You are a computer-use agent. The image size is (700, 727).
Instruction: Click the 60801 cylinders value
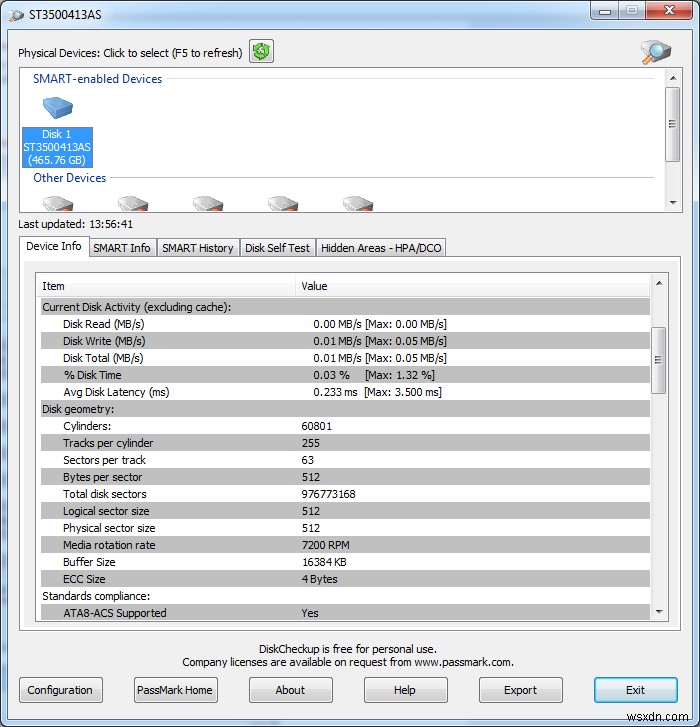[x=317, y=426]
